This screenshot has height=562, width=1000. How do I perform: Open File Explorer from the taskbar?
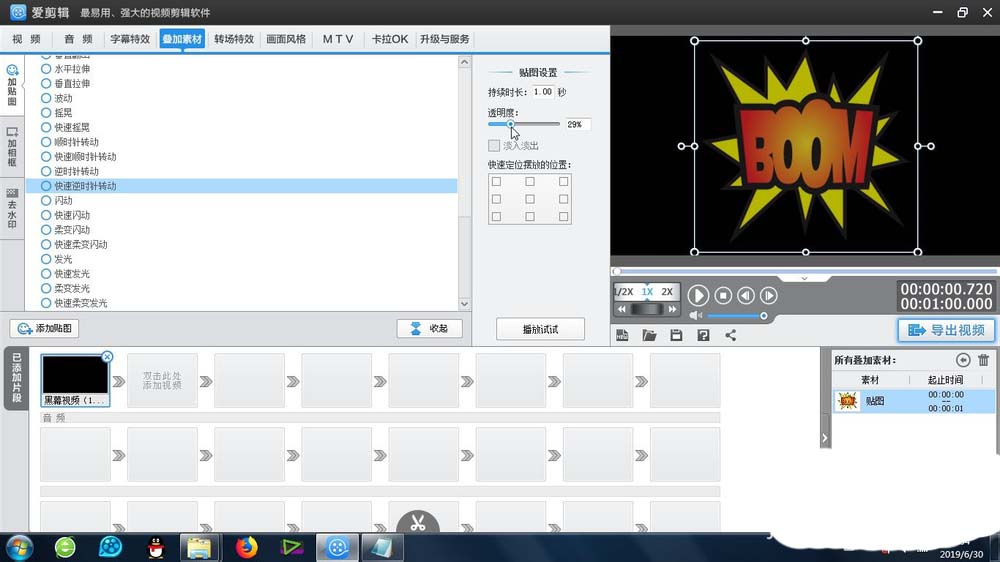tap(199, 547)
